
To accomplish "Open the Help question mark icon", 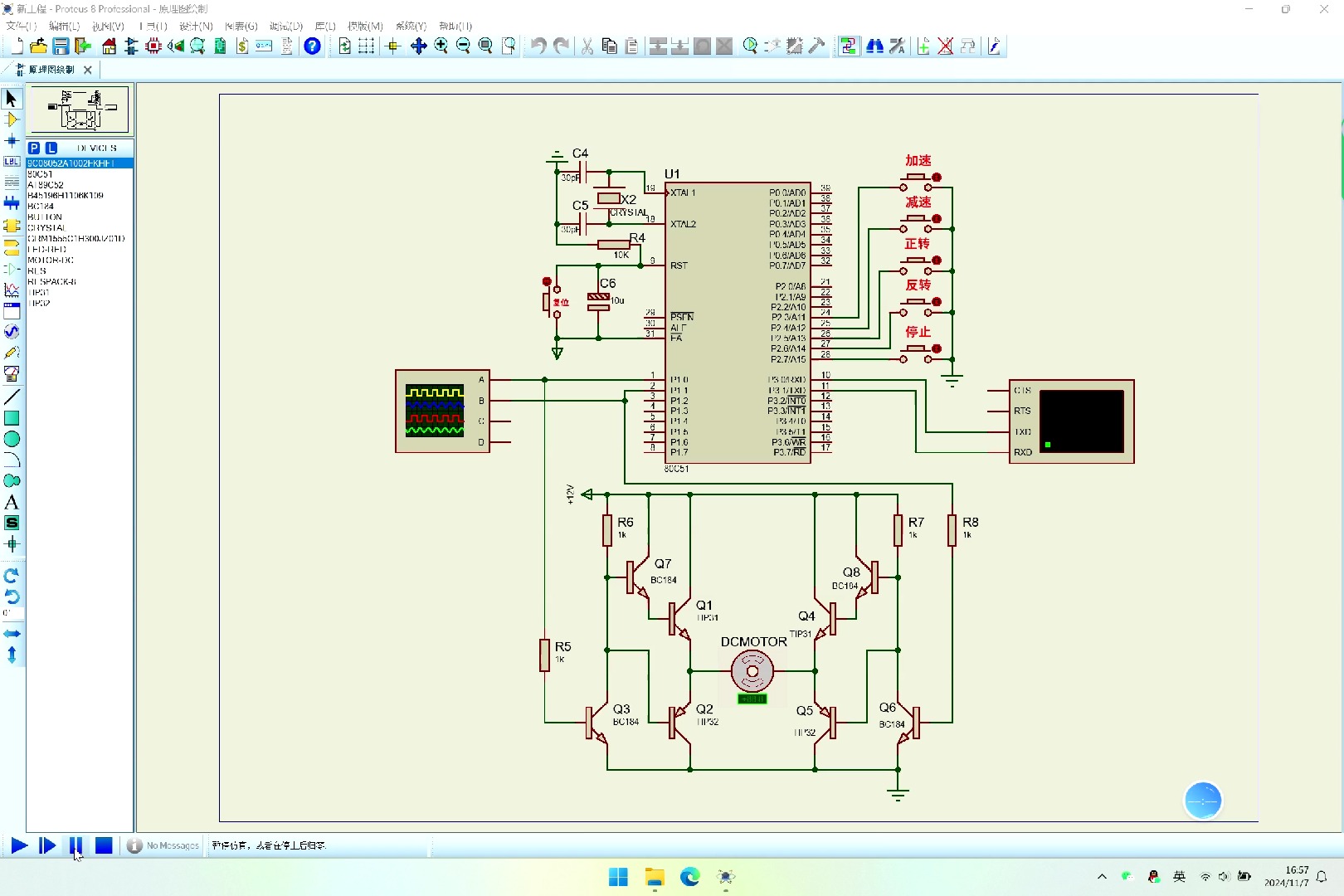I will [x=312, y=46].
